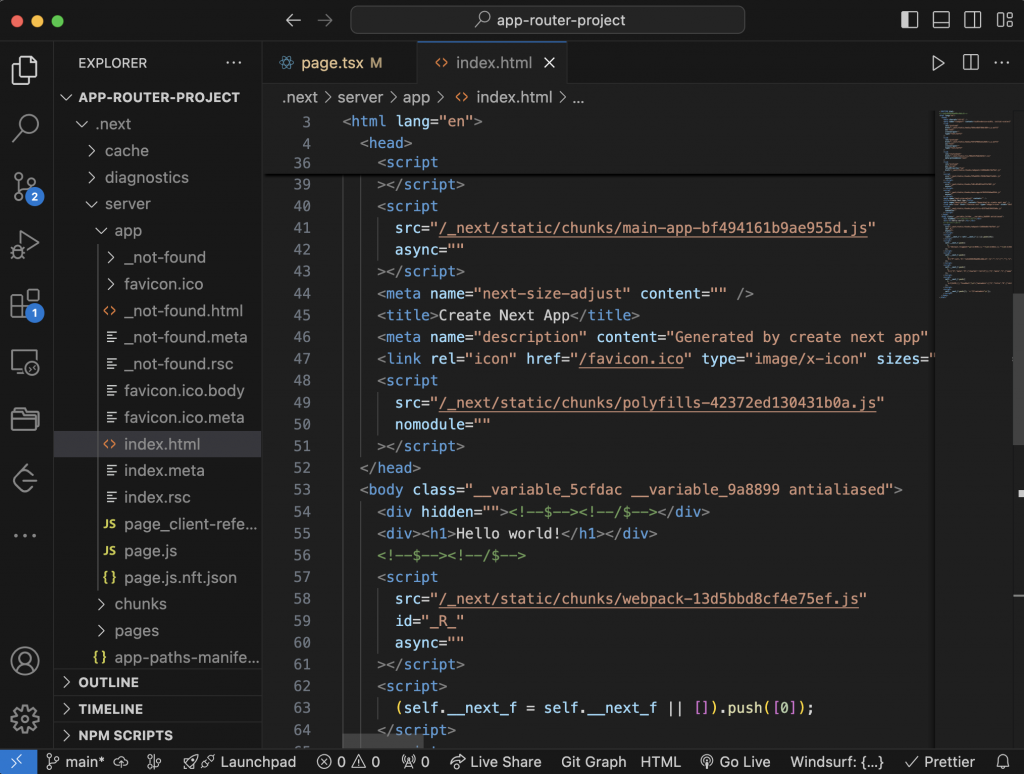This screenshot has width=1024, height=774.
Task: Select the index.html editor tab
Action: click(494, 63)
